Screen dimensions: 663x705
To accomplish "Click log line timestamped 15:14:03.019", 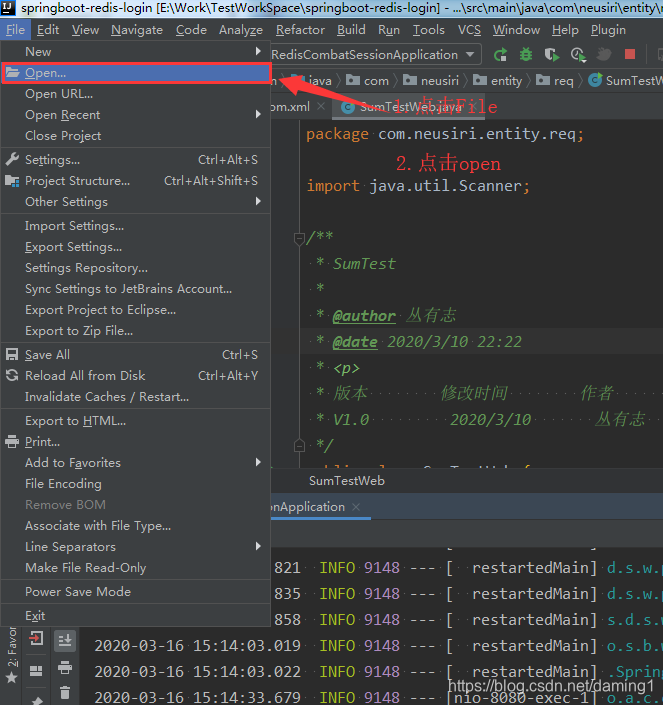I will coord(377,646).
